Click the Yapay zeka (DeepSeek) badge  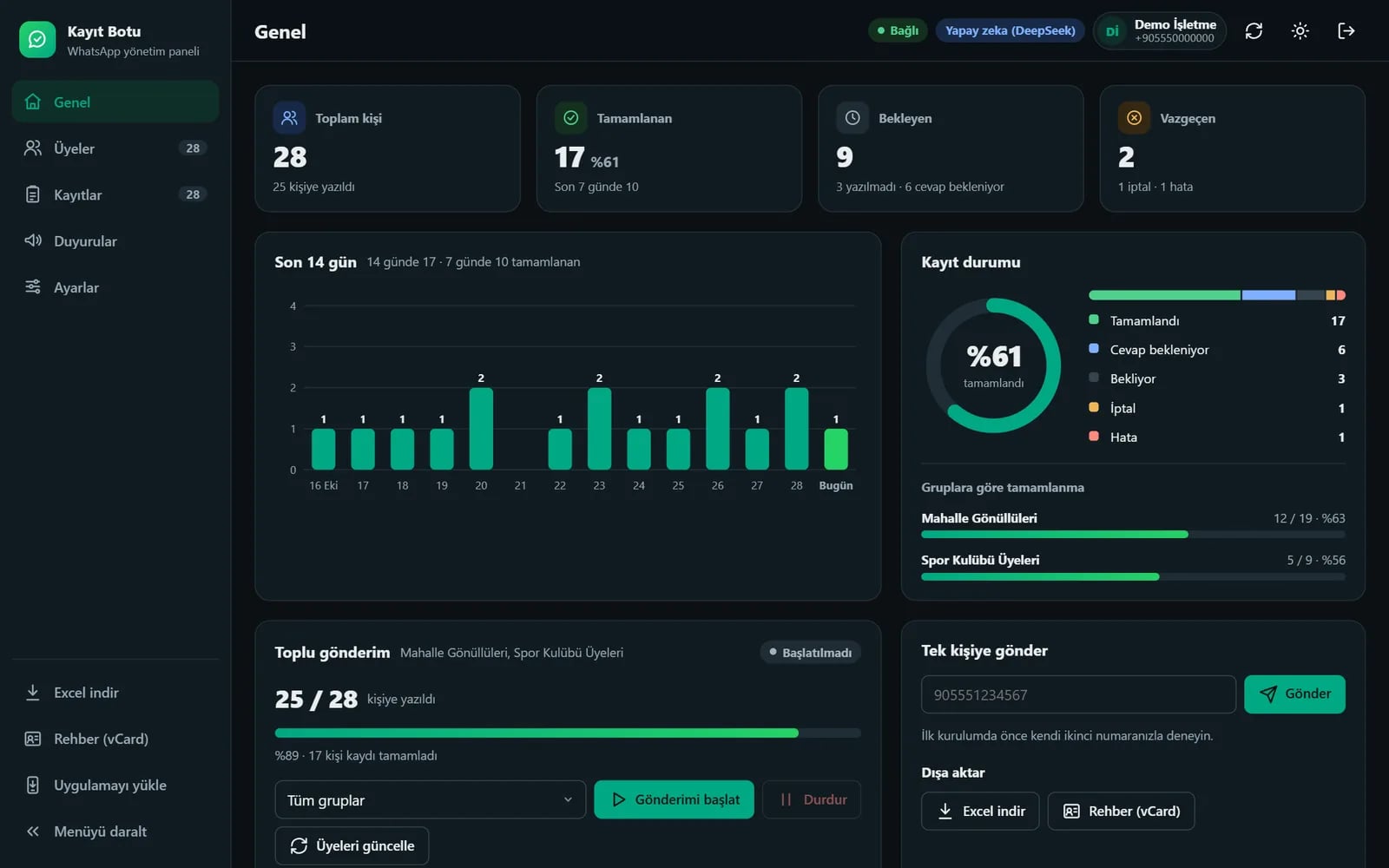[x=1010, y=31]
